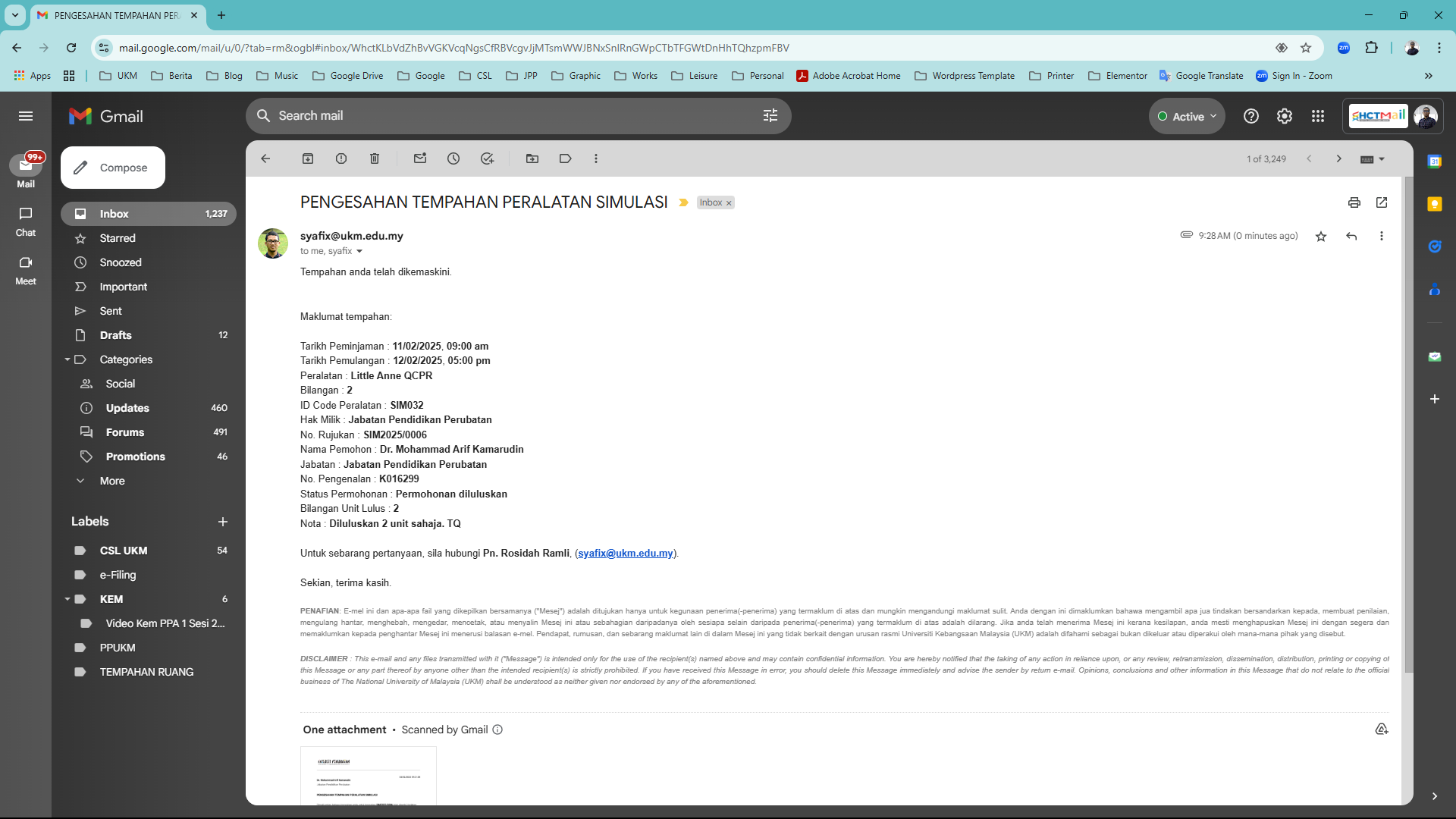Toggle the importance marker next to subject
This screenshot has width=1456, height=819.
click(x=683, y=202)
